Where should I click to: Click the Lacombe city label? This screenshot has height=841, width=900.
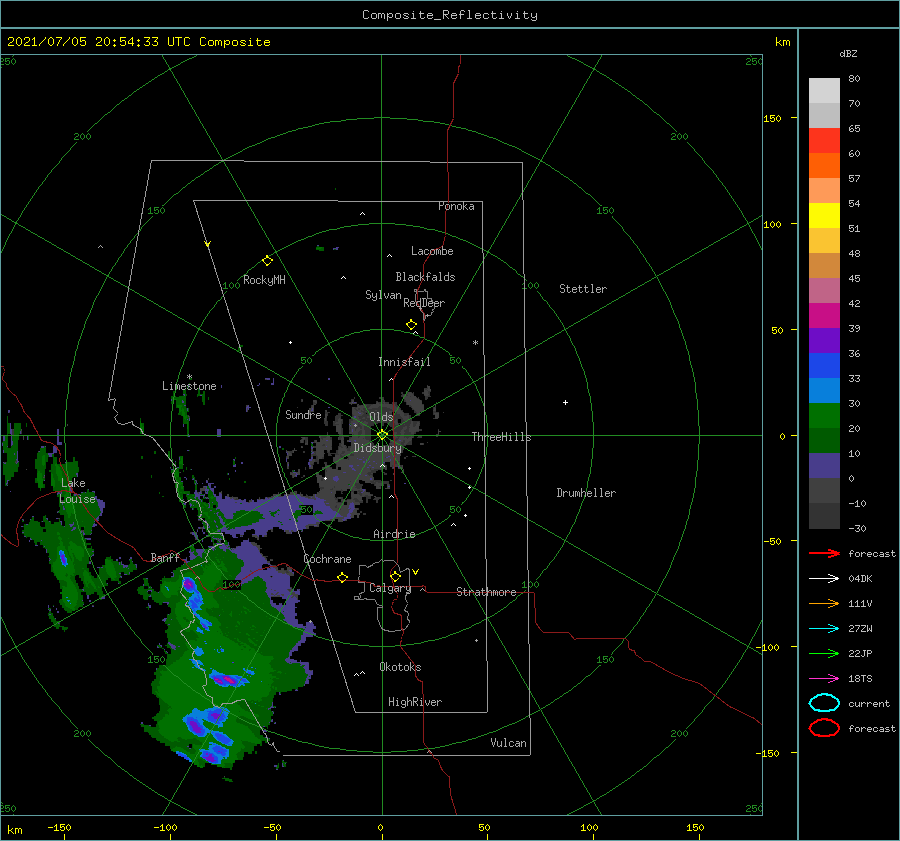tap(432, 251)
